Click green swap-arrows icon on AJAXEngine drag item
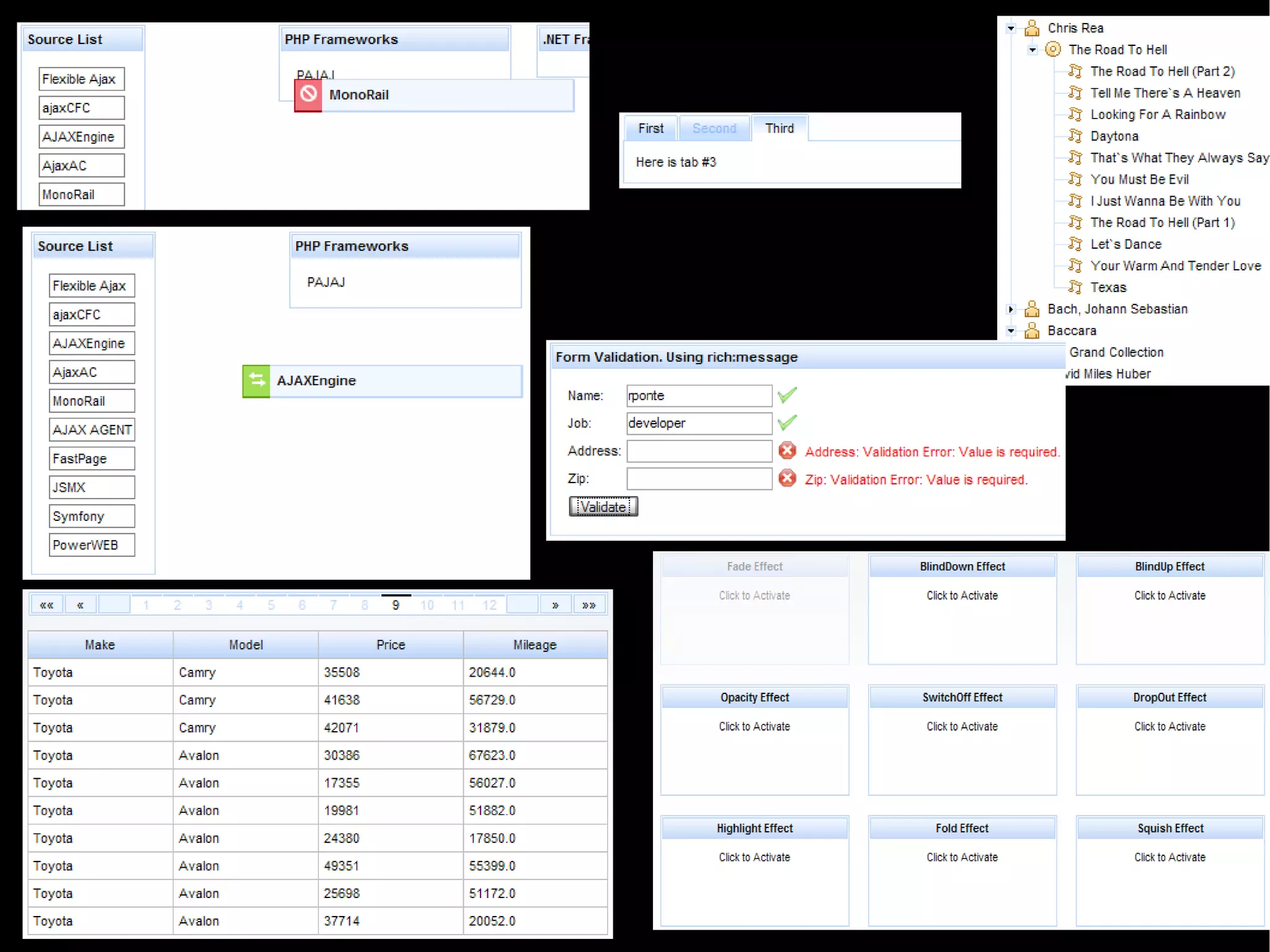 (x=256, y=381)
